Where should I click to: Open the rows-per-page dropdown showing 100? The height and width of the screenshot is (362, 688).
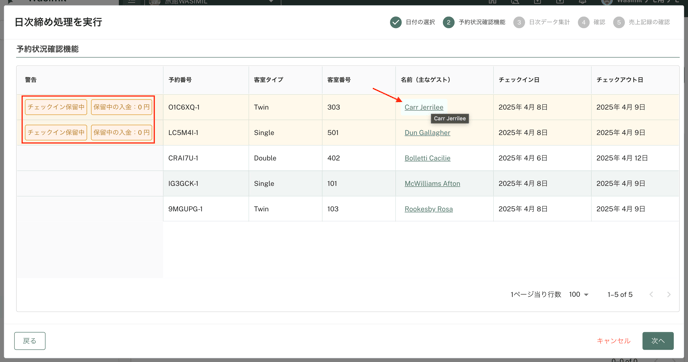pos(579,294)
